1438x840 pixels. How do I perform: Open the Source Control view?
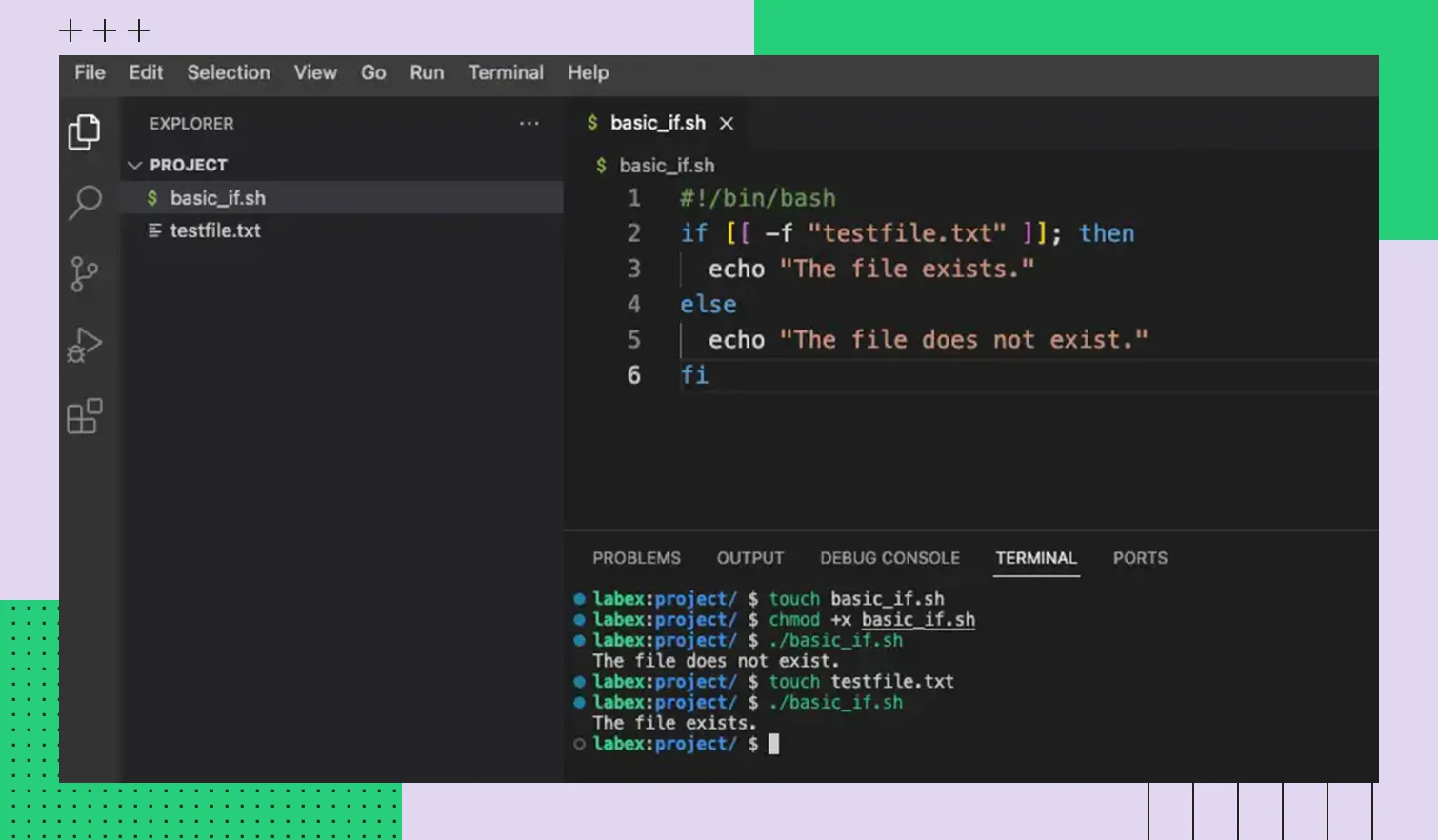point(84,274)
